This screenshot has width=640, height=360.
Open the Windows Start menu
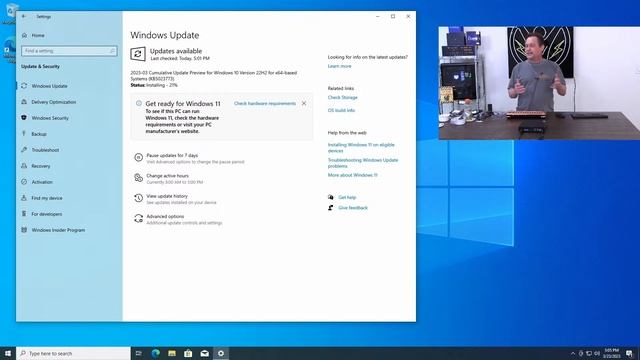[x=8, y=353]
